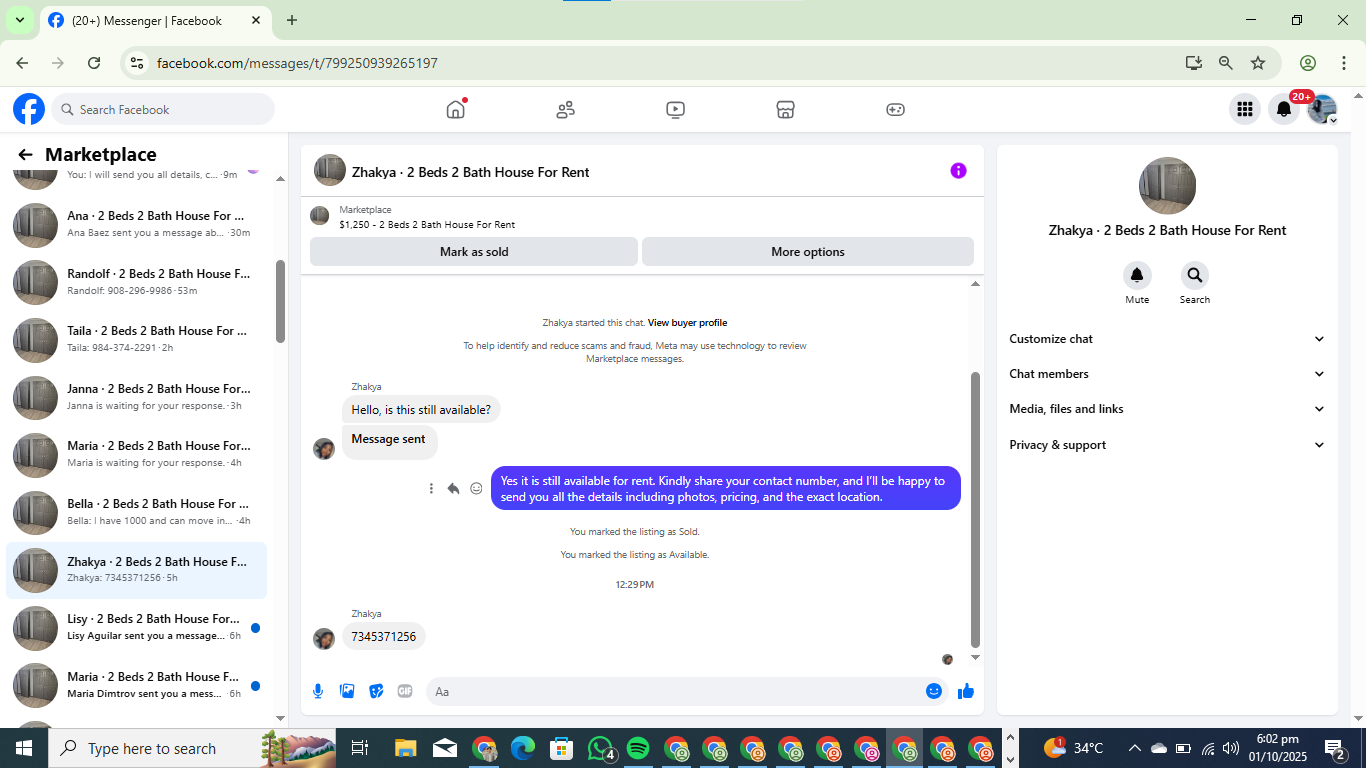Image resolution: width=1366 pixels, height=768 pixels.
Task: Send a thumbs-up like
Action: pos(966,691)
